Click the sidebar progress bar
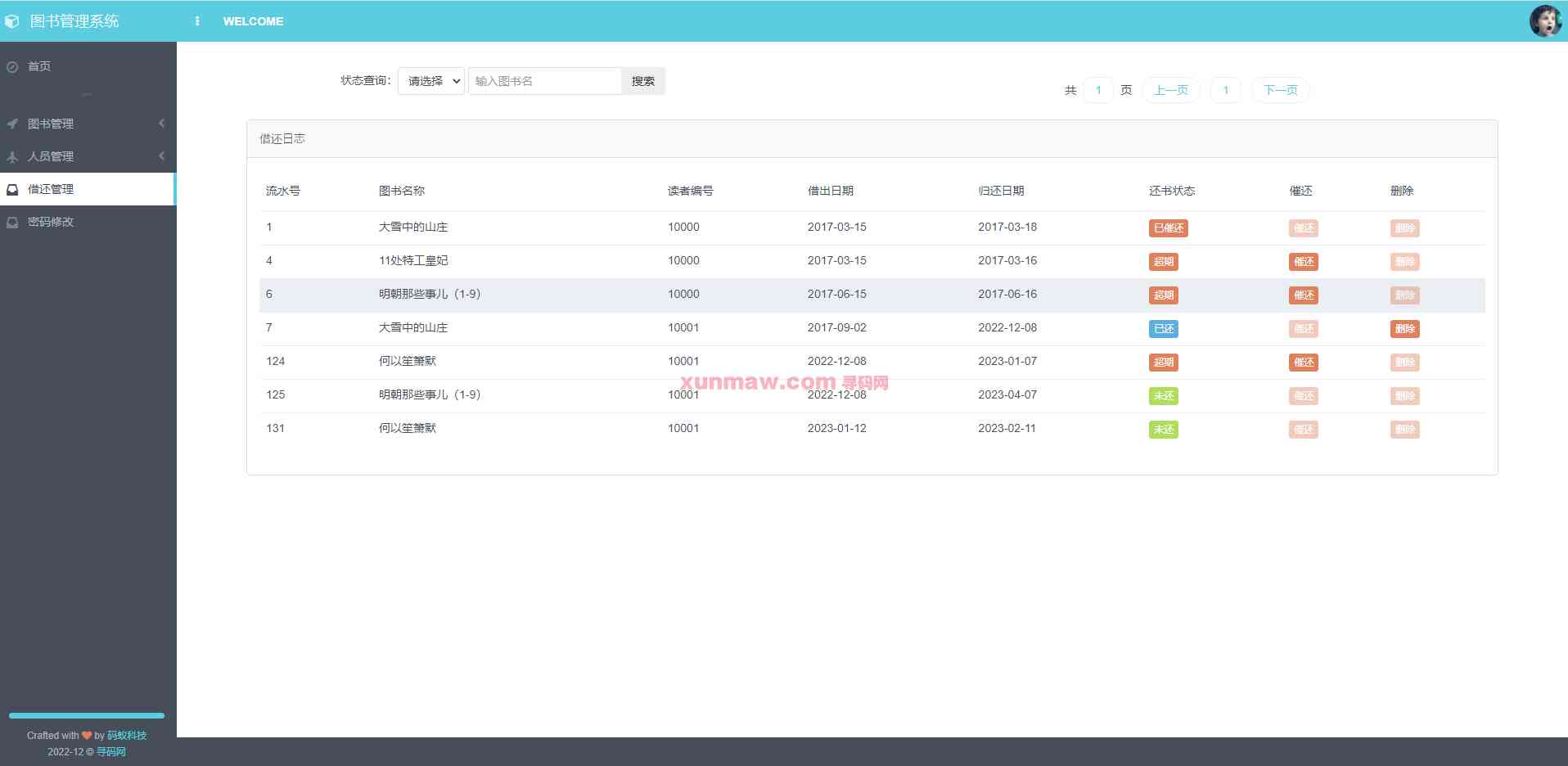This screenshot has width=1568, height=766. [87, 715]
